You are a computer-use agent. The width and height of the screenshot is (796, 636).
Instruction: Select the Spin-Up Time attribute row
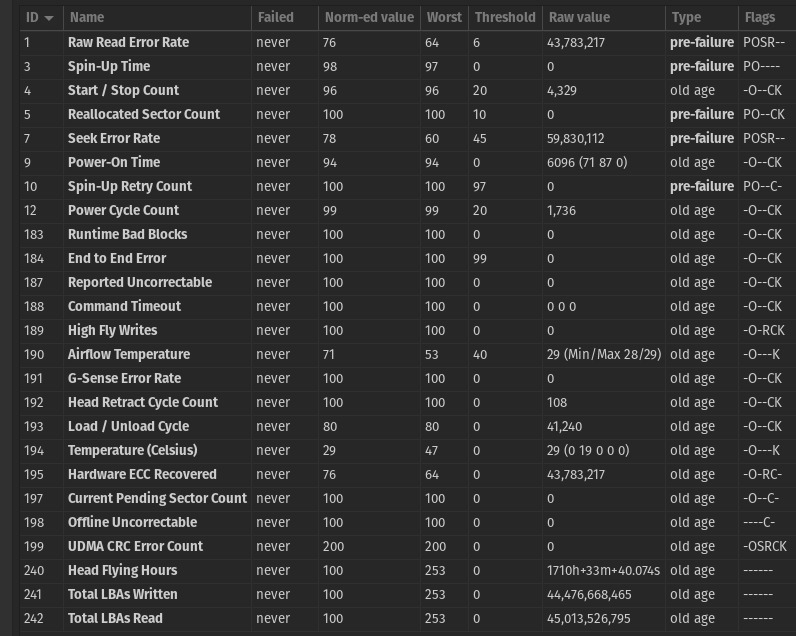coord(109,67)
